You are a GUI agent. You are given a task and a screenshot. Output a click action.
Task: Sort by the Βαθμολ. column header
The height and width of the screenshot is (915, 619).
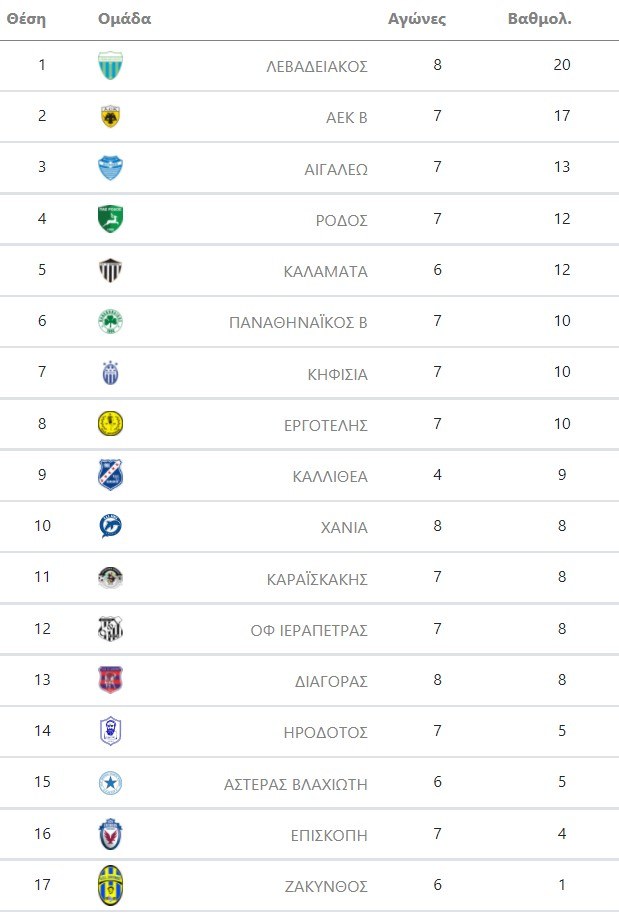tap(539, 19)
